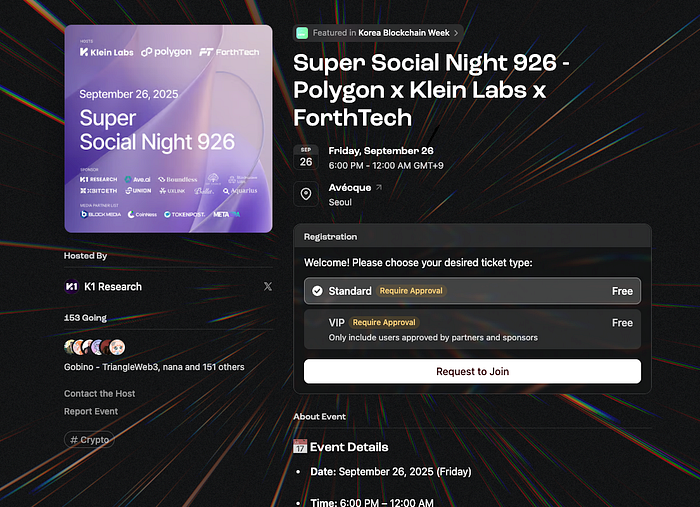Click the Report Event link
700x507 pixels.
pyautogui.click(x=91, y=411)
